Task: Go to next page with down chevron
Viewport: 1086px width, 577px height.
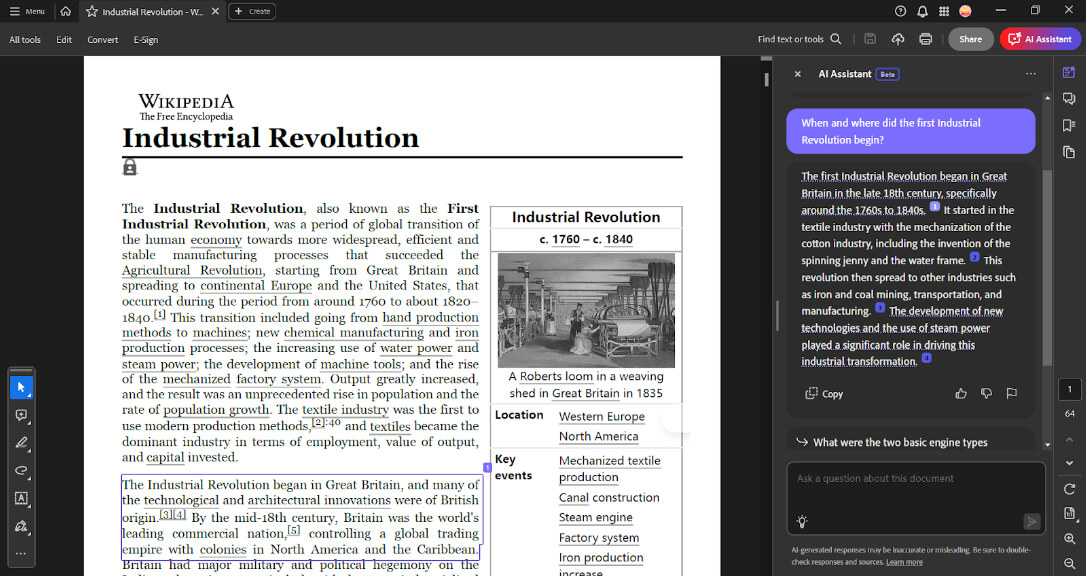Action: 1069,463
